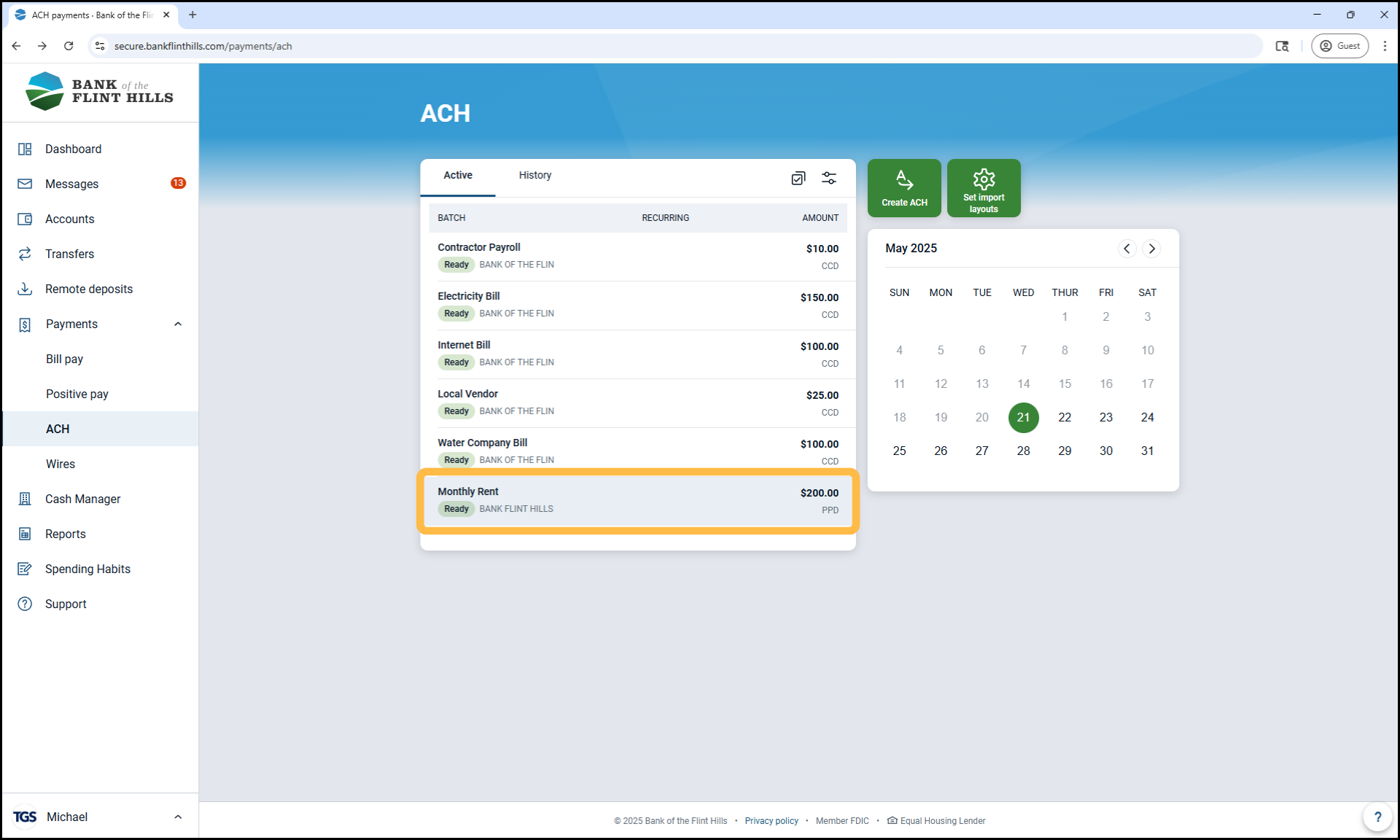Select May 28 on the calendar
1400x840 pixels.
(1023, 451)
